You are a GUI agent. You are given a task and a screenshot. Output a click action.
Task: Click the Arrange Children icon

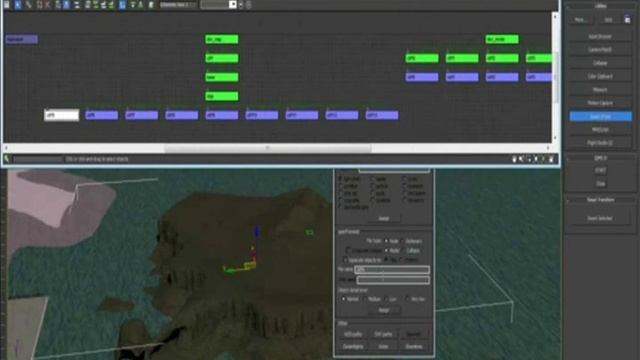click(x=88, y=4)
